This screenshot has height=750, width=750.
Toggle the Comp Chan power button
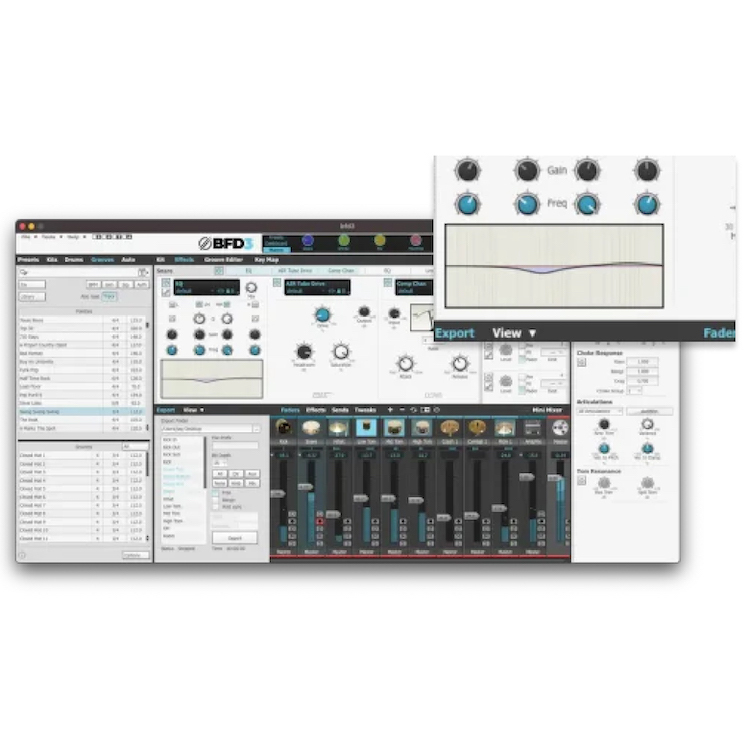point(388,283)
